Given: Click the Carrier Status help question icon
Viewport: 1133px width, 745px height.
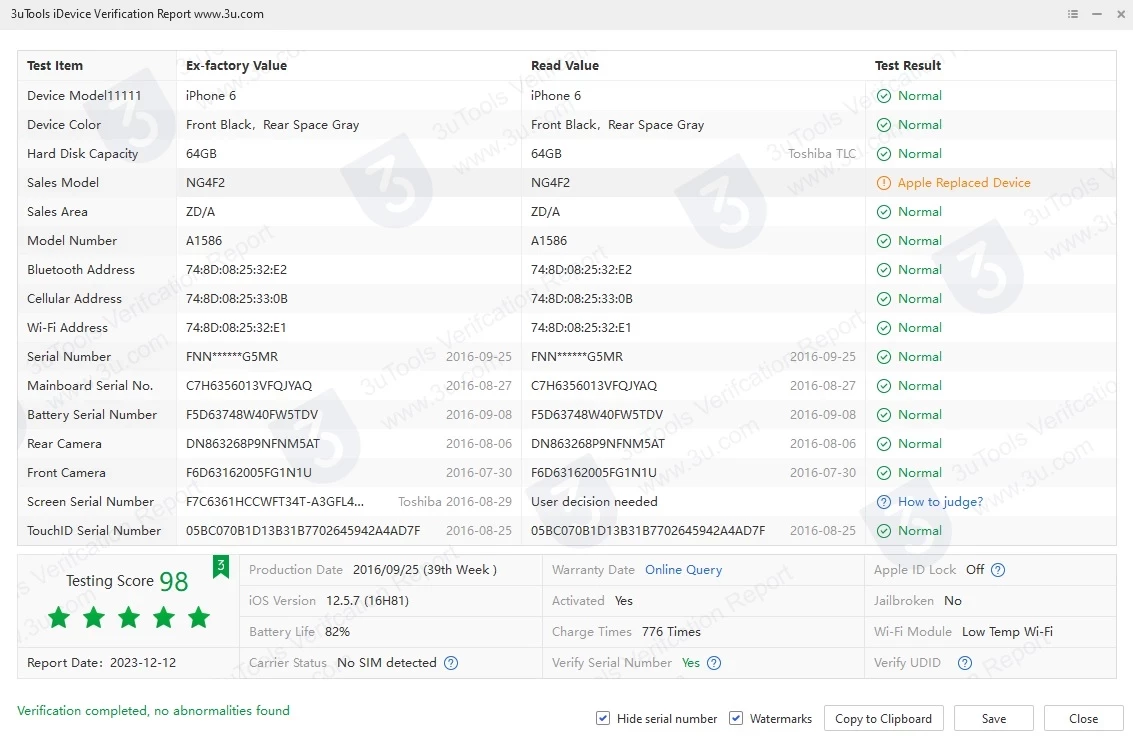Looking at the screenshot, I should [x=451, y=663].
